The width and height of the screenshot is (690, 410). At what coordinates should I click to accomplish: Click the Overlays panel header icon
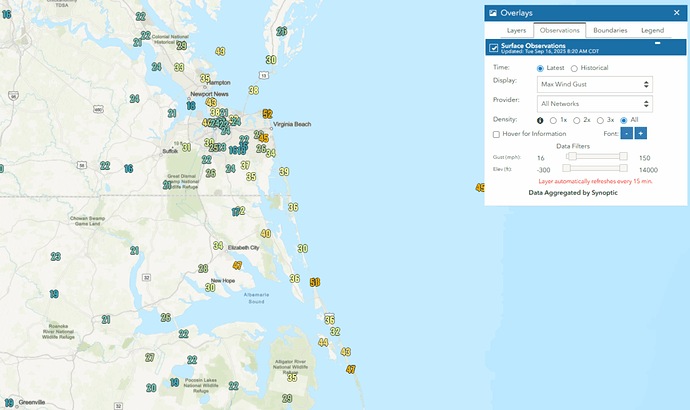(x=493, y=12)
